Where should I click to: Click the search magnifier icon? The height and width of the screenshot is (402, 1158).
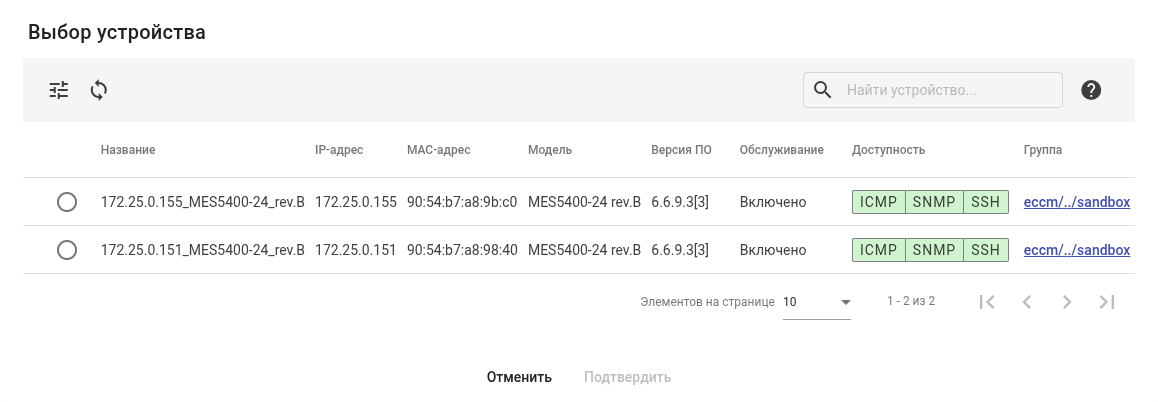coord(823,90)
